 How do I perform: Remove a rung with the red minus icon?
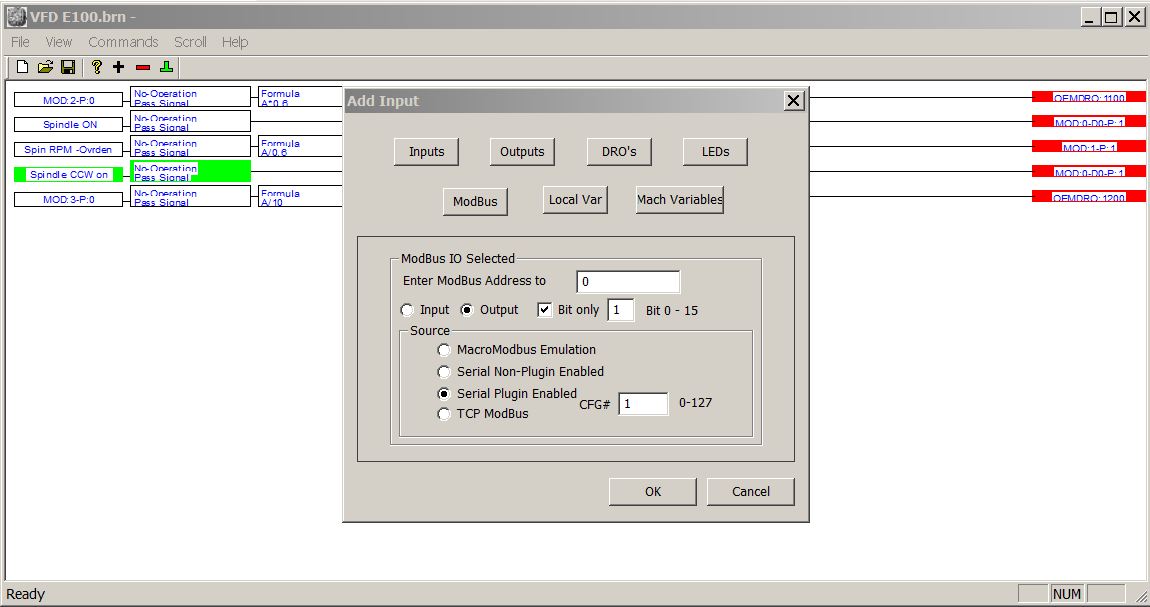point(143,67)
